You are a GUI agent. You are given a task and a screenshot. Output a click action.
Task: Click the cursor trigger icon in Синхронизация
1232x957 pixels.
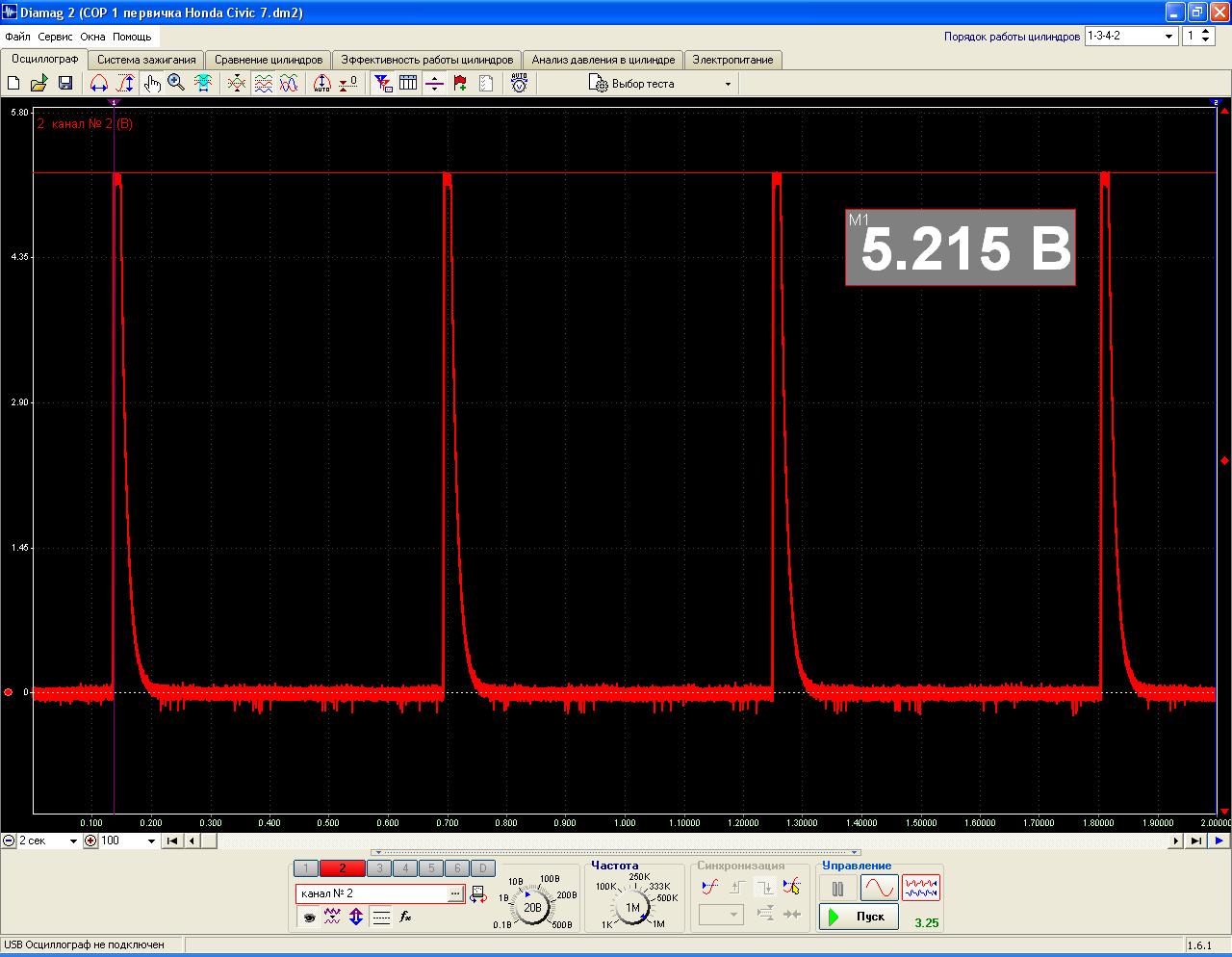pos(791,887)
